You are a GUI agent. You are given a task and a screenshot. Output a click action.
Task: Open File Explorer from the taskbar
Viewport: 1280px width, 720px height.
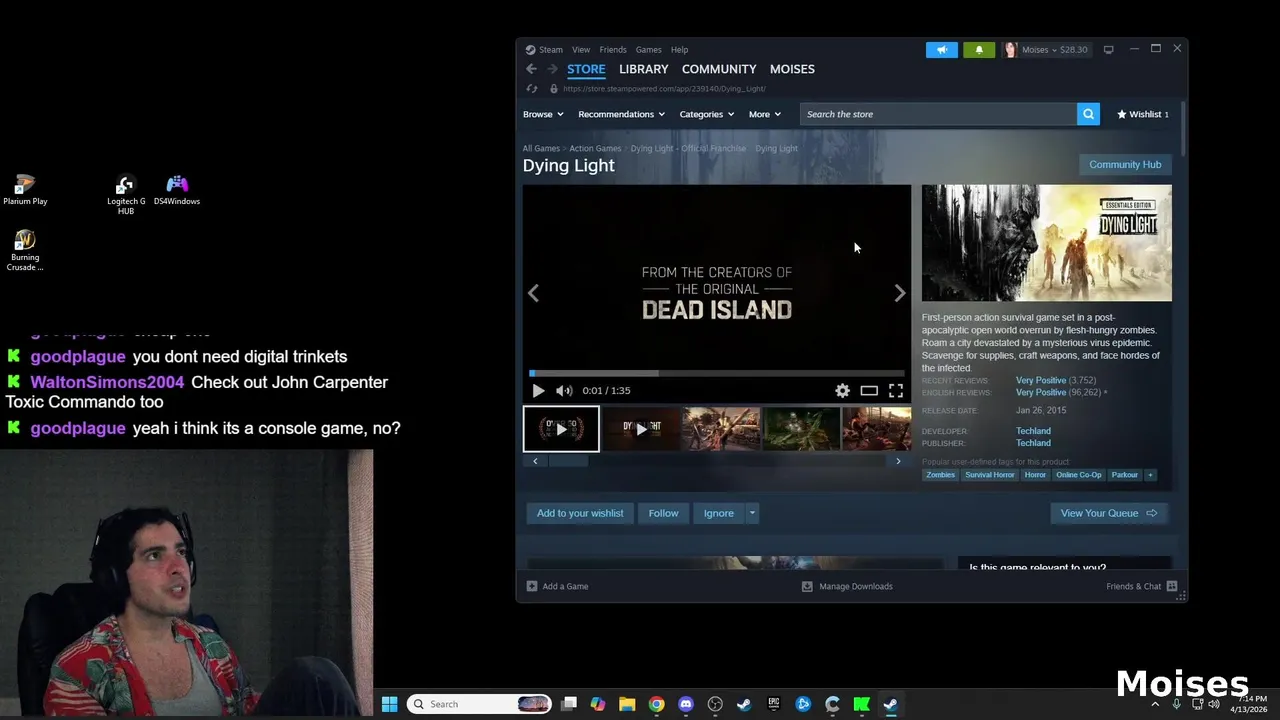[627, 704]
